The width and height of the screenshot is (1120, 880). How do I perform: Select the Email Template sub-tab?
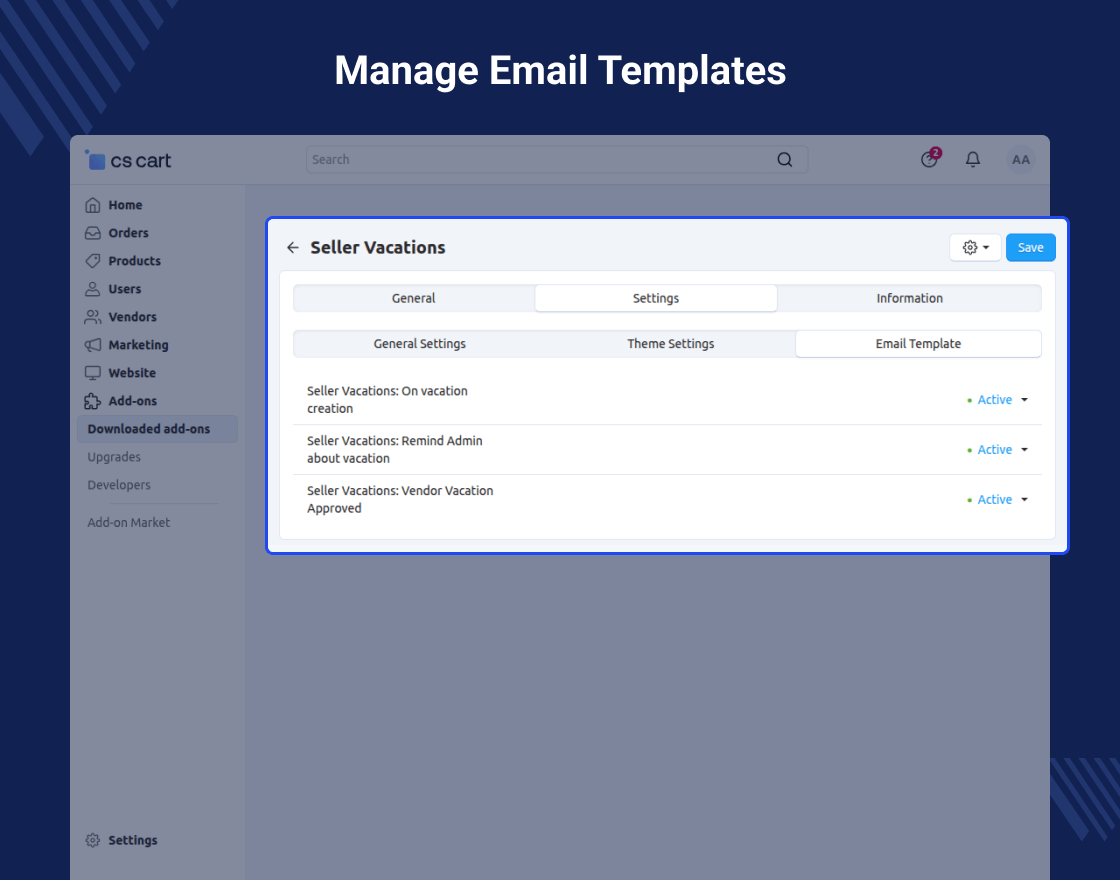point(919,344)
